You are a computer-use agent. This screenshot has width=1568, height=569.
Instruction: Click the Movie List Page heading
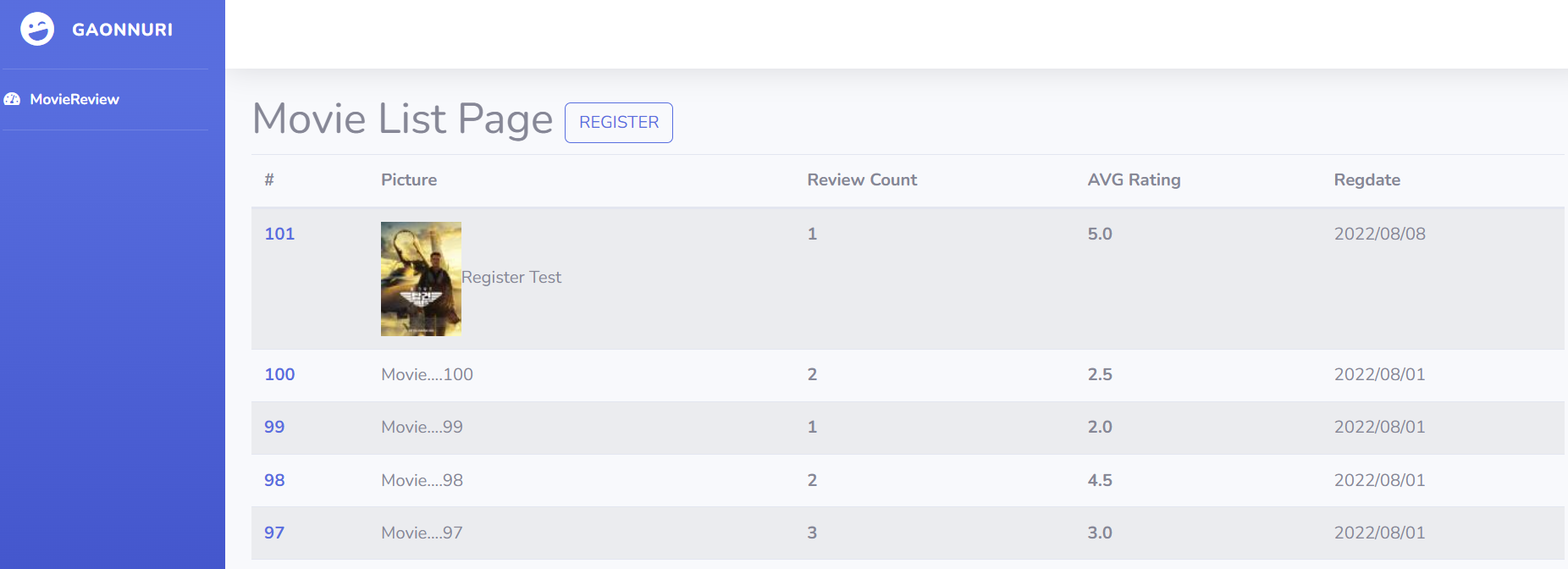pos(402,119)
